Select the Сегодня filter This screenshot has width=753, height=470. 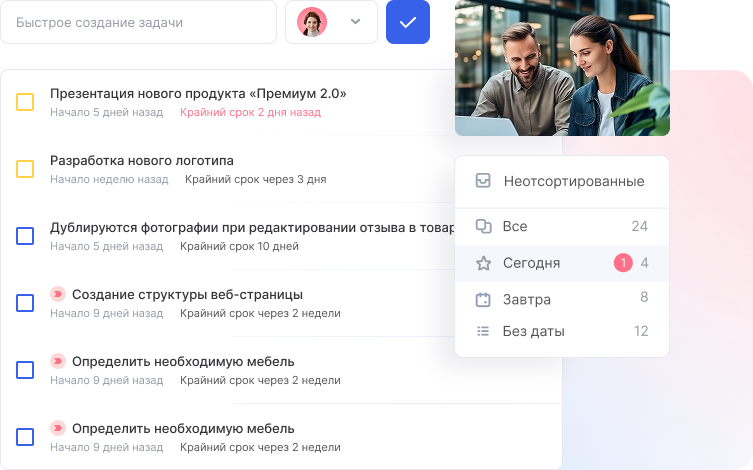[x=562, y=263]
